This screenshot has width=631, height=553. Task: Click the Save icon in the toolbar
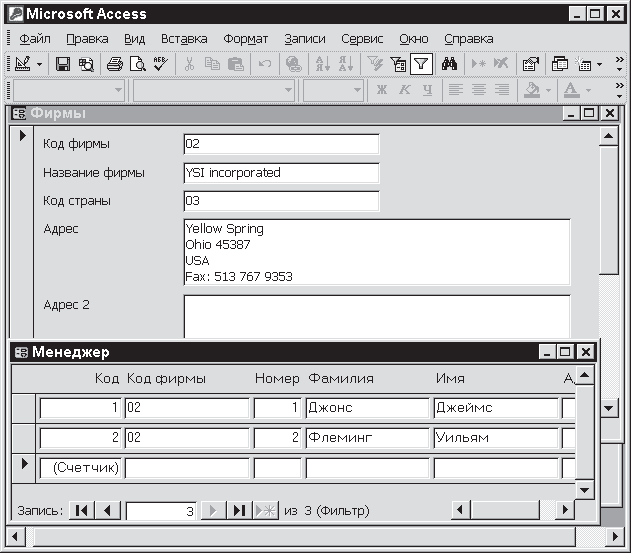62,64
